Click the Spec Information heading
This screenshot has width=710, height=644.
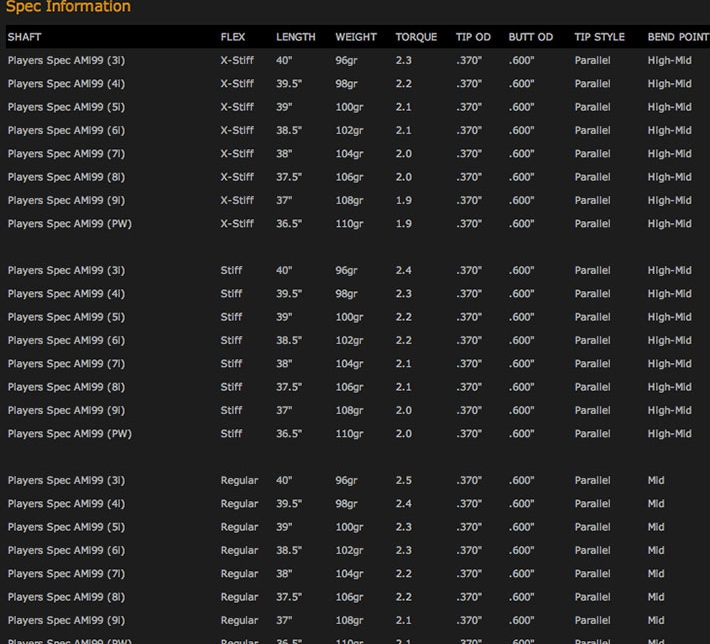(68, 6)
